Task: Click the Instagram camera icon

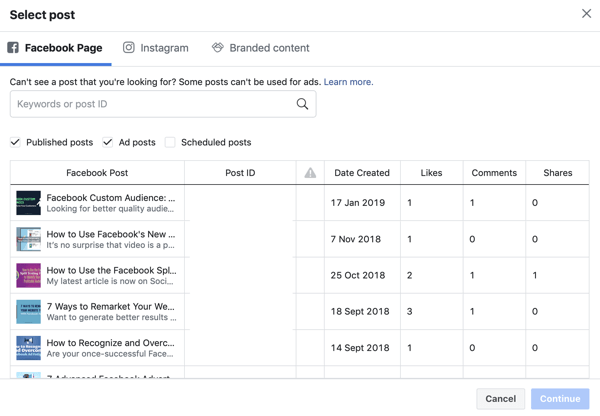Action: (129, 47)
